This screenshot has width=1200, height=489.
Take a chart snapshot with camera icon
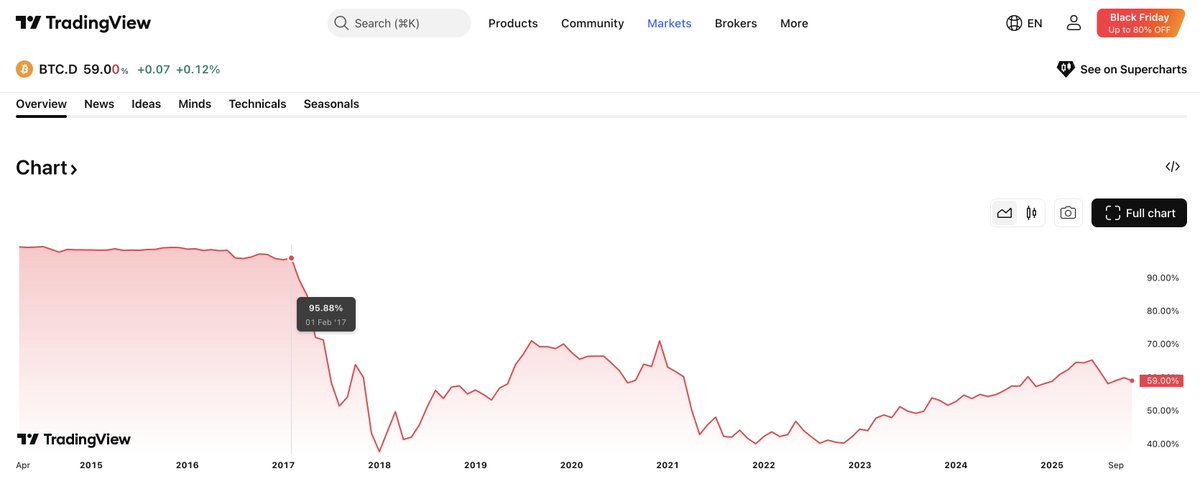[x=1068, y=213]
